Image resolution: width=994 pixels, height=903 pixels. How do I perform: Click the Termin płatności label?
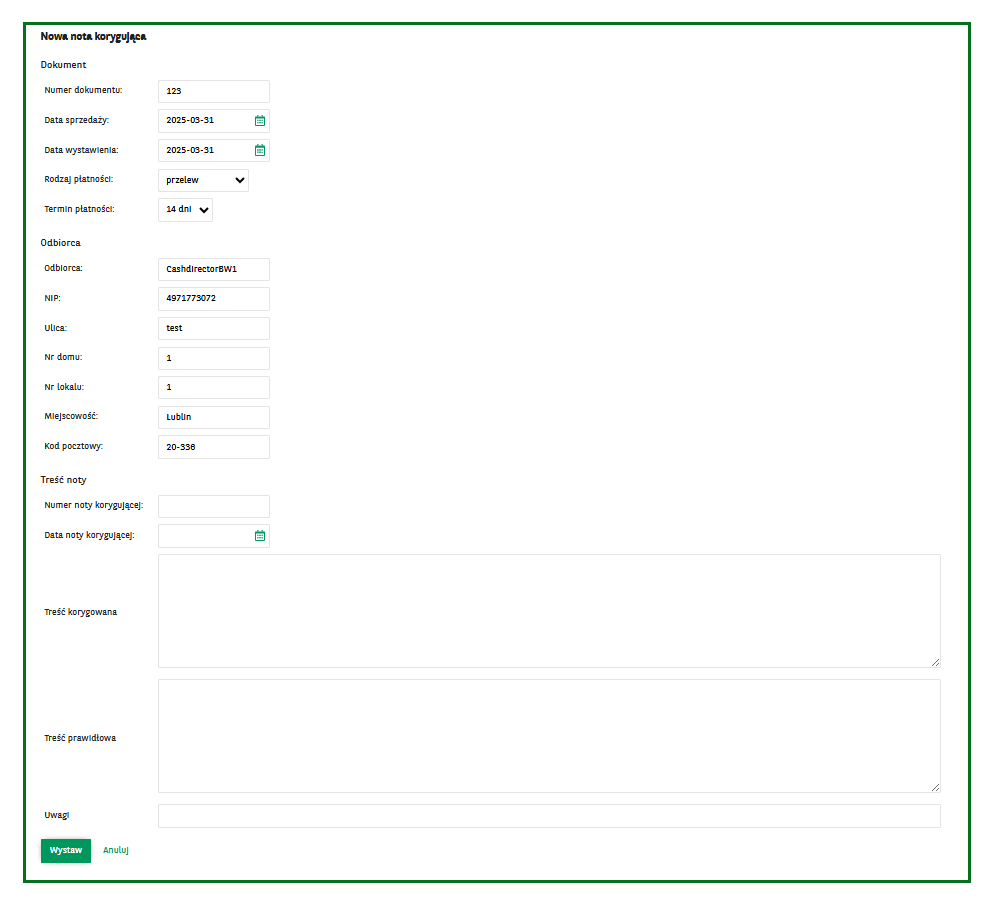click(x=79, y=209)
